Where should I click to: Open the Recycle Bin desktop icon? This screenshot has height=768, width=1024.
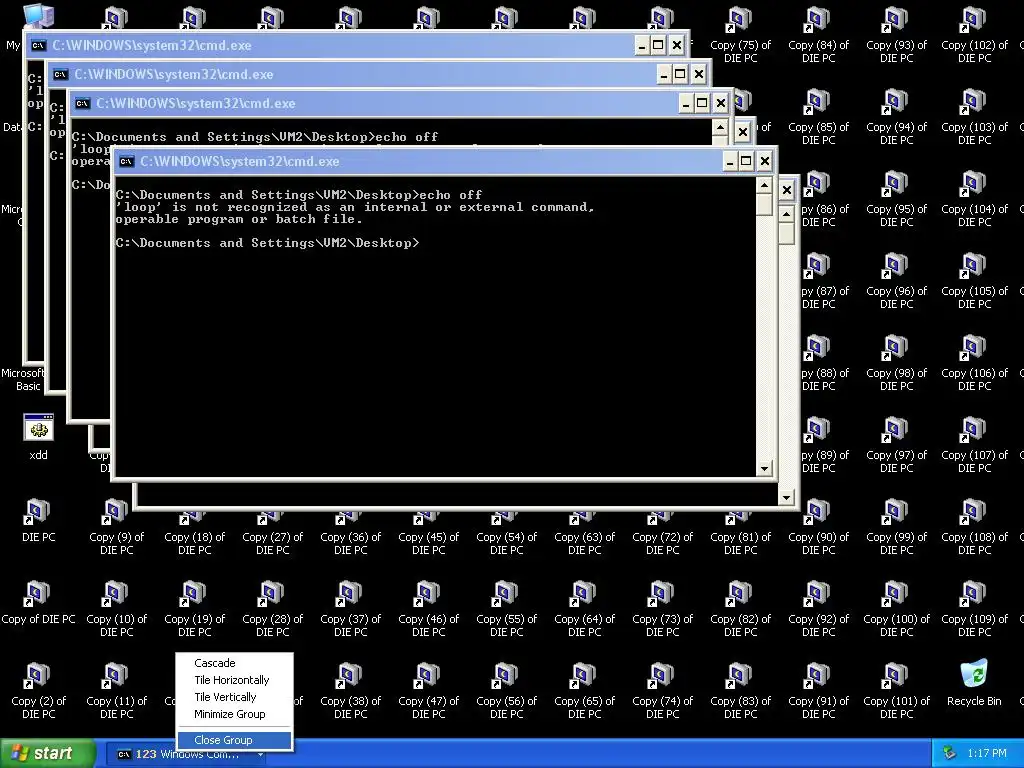(x=974, y=683)
